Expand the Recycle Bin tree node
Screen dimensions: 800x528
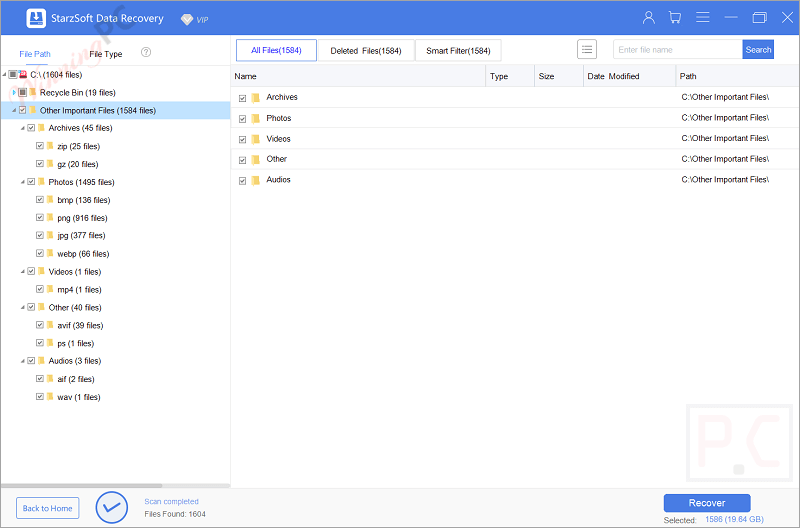(14, 92)
